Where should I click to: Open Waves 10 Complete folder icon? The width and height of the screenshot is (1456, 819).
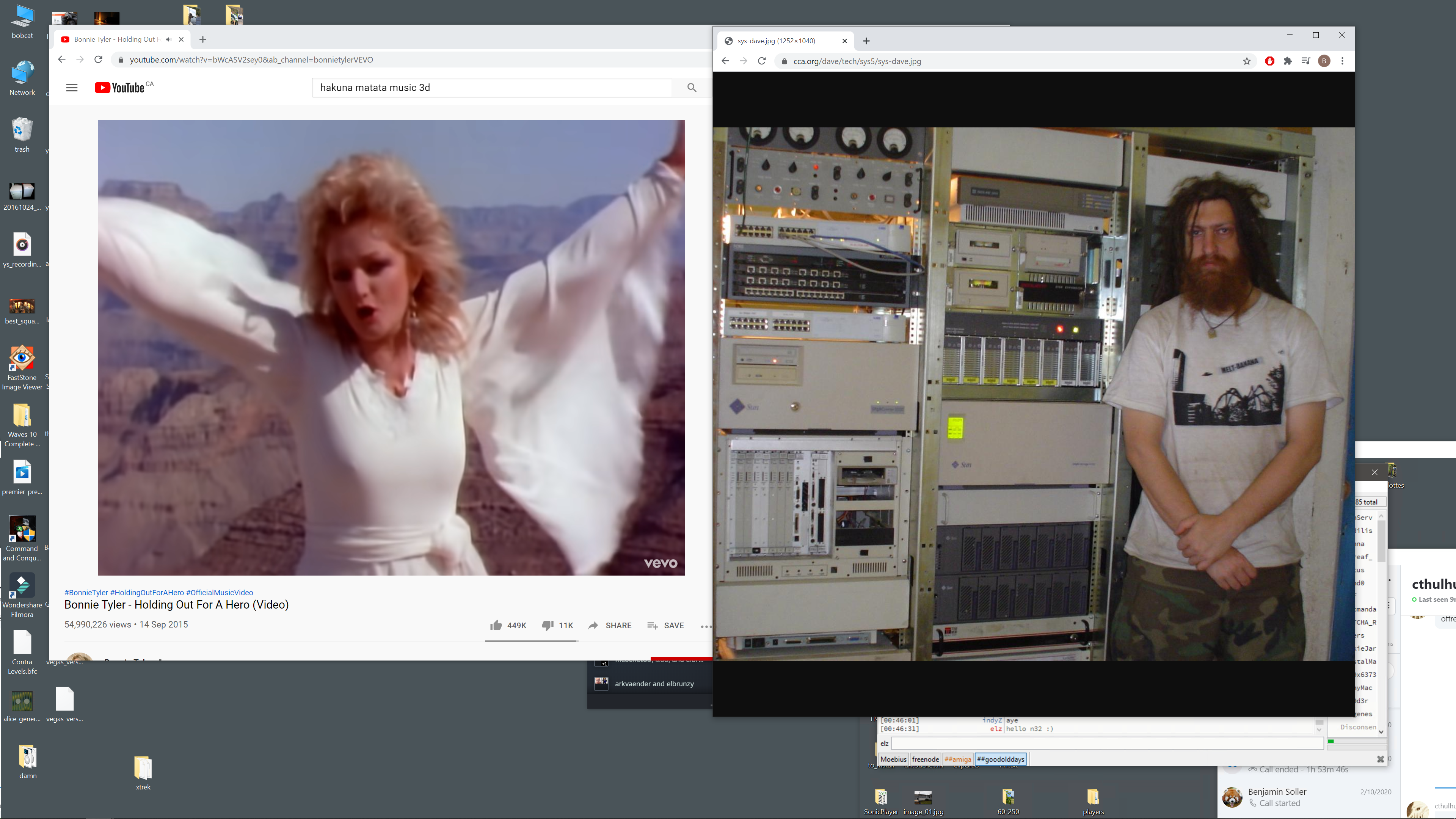pos(22,425)
